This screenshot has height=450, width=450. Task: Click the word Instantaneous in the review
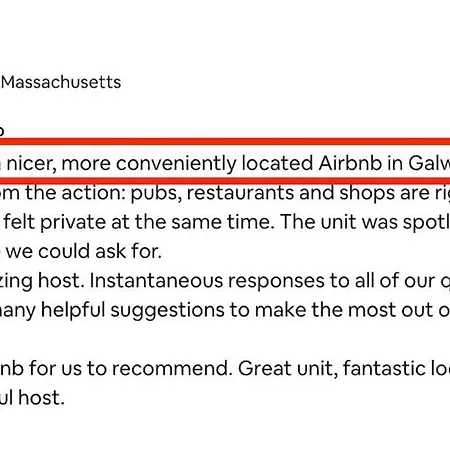tap(156, 281)
